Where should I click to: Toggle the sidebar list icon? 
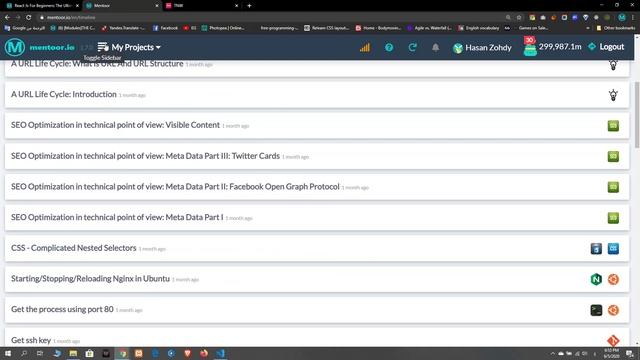103,47
